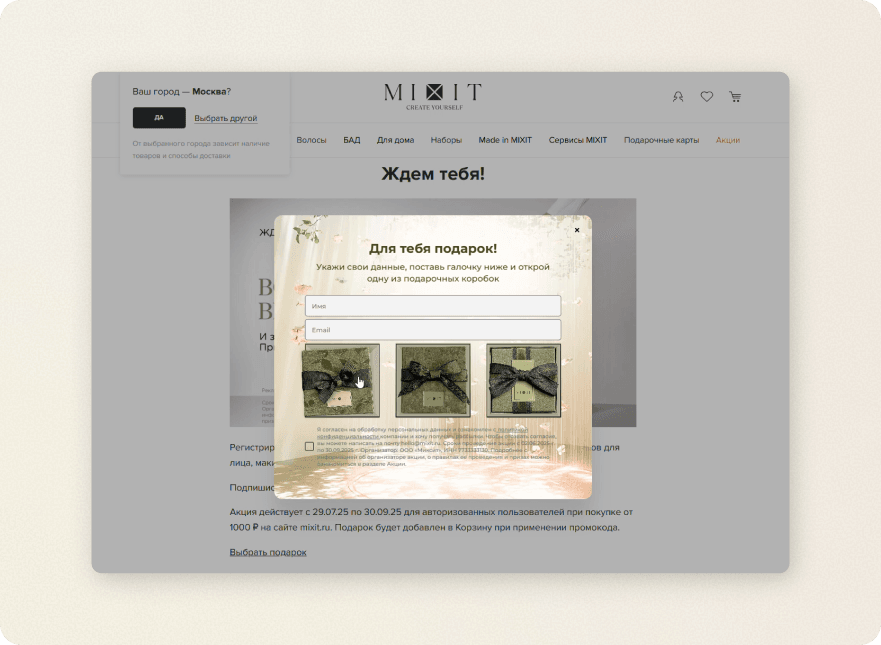This screenshot has width=881, height=645.
Task: Confirm the city with the ДА button
Action: 159,117
